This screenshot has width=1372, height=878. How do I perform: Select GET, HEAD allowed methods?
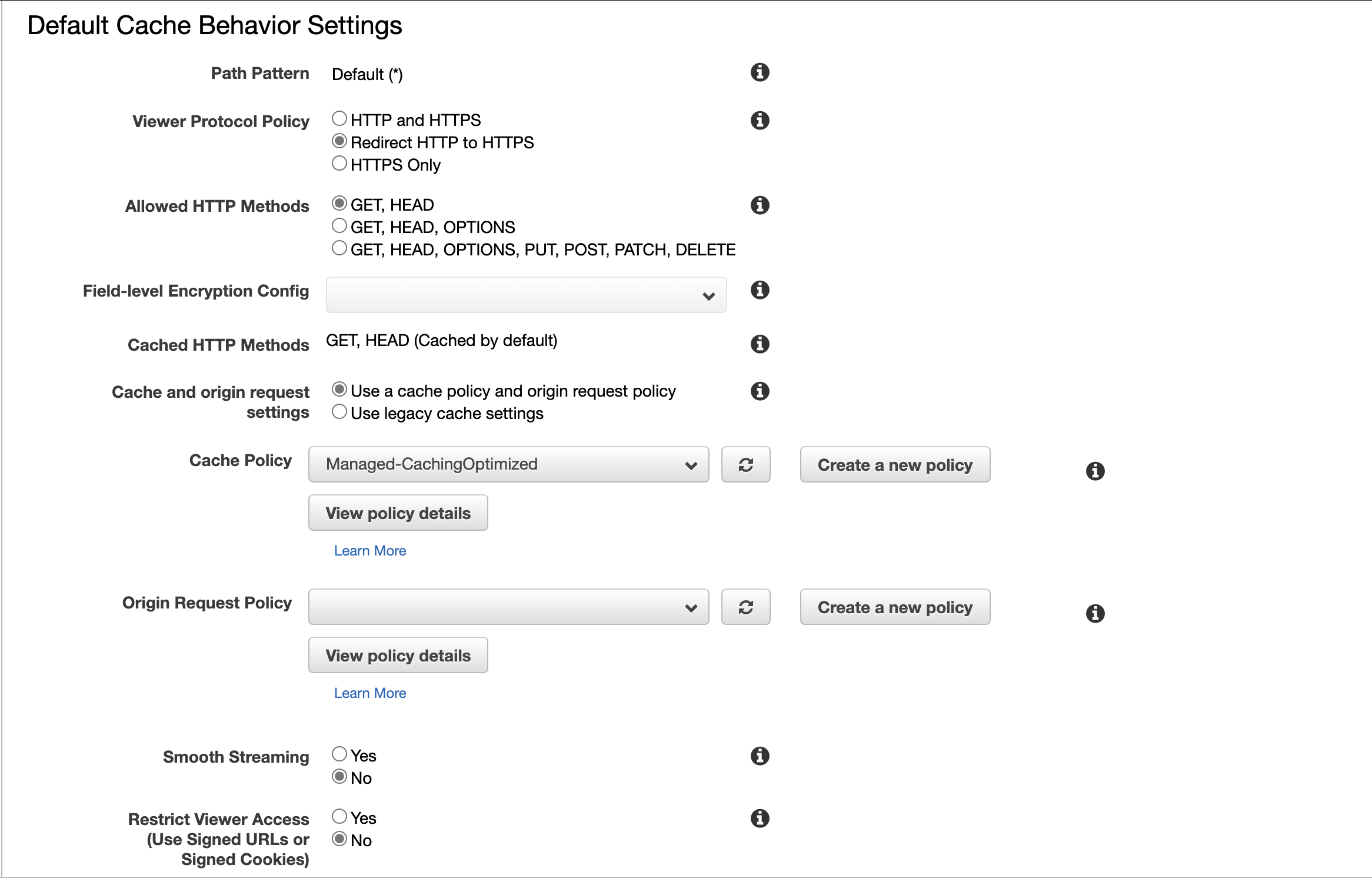click(x=339, y=204)
